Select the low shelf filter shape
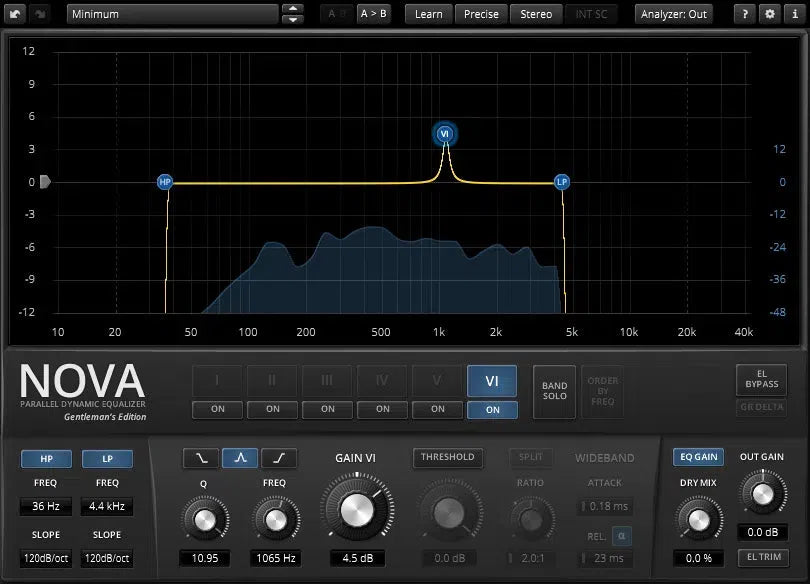Viewport: 810px width, 584px height. (x=200, y=458)
